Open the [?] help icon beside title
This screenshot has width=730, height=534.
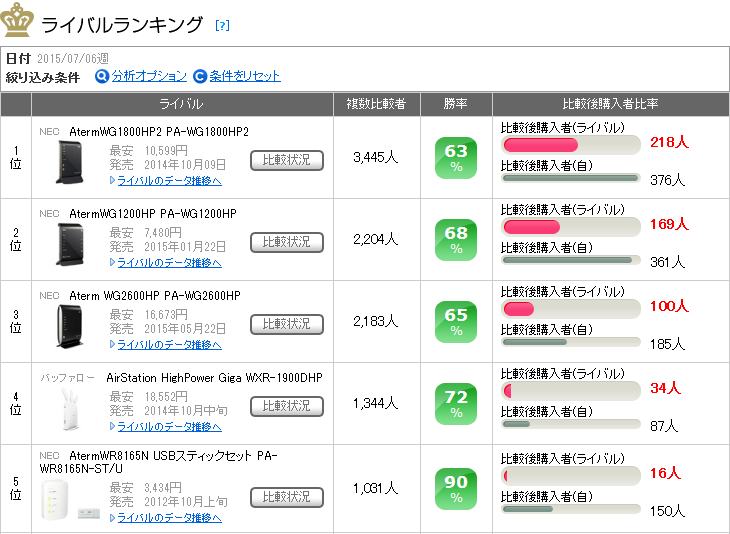point(222,25)
